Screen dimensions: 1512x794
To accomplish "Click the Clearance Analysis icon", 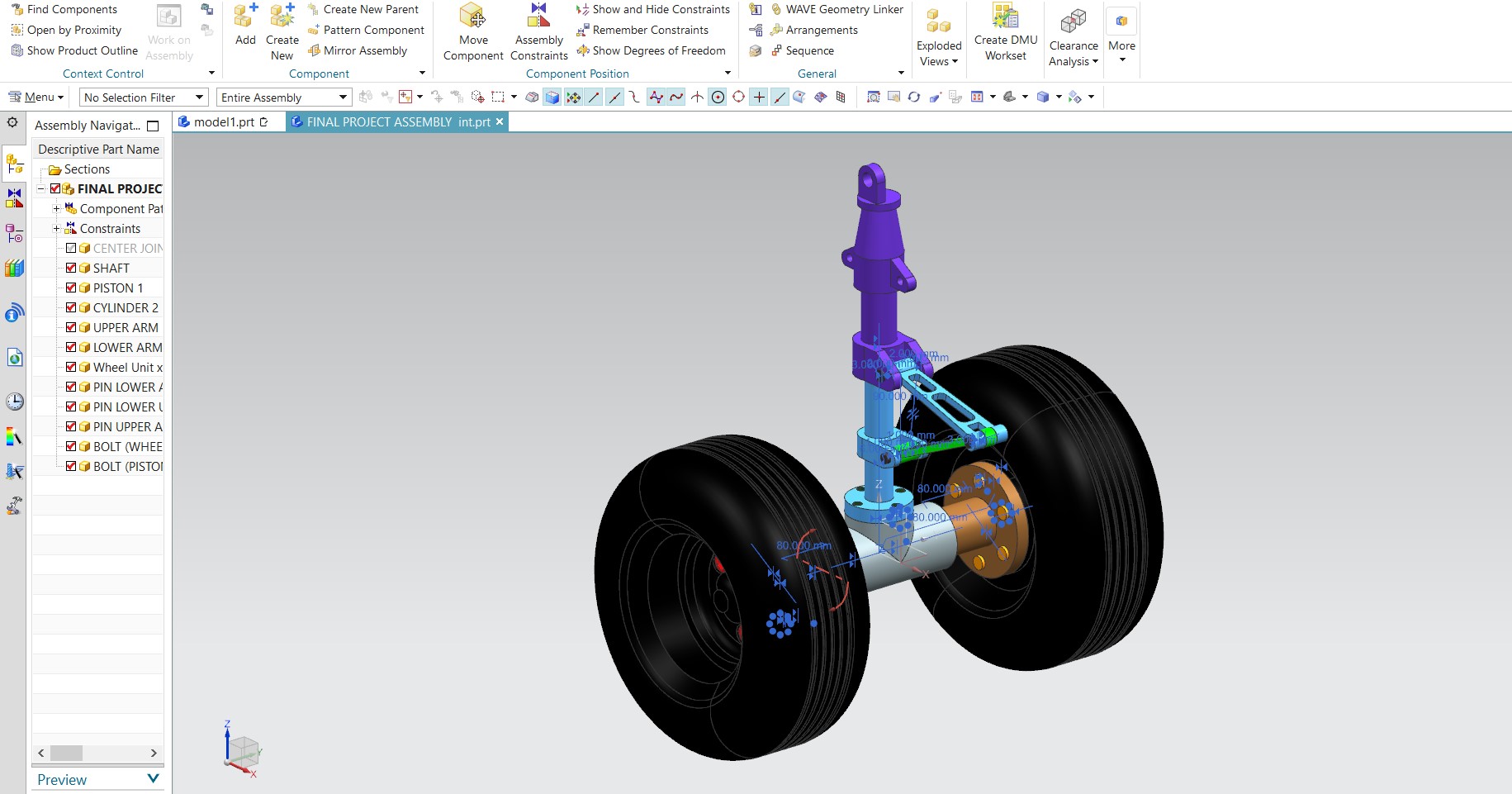I will pos(1074,21).
